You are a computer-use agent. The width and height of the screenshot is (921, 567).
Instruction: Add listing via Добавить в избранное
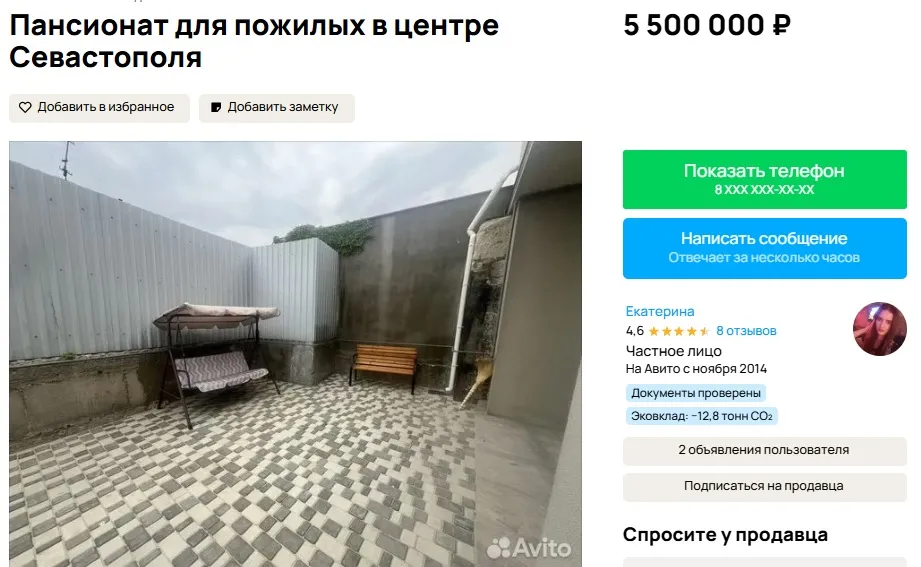point(99,108)
